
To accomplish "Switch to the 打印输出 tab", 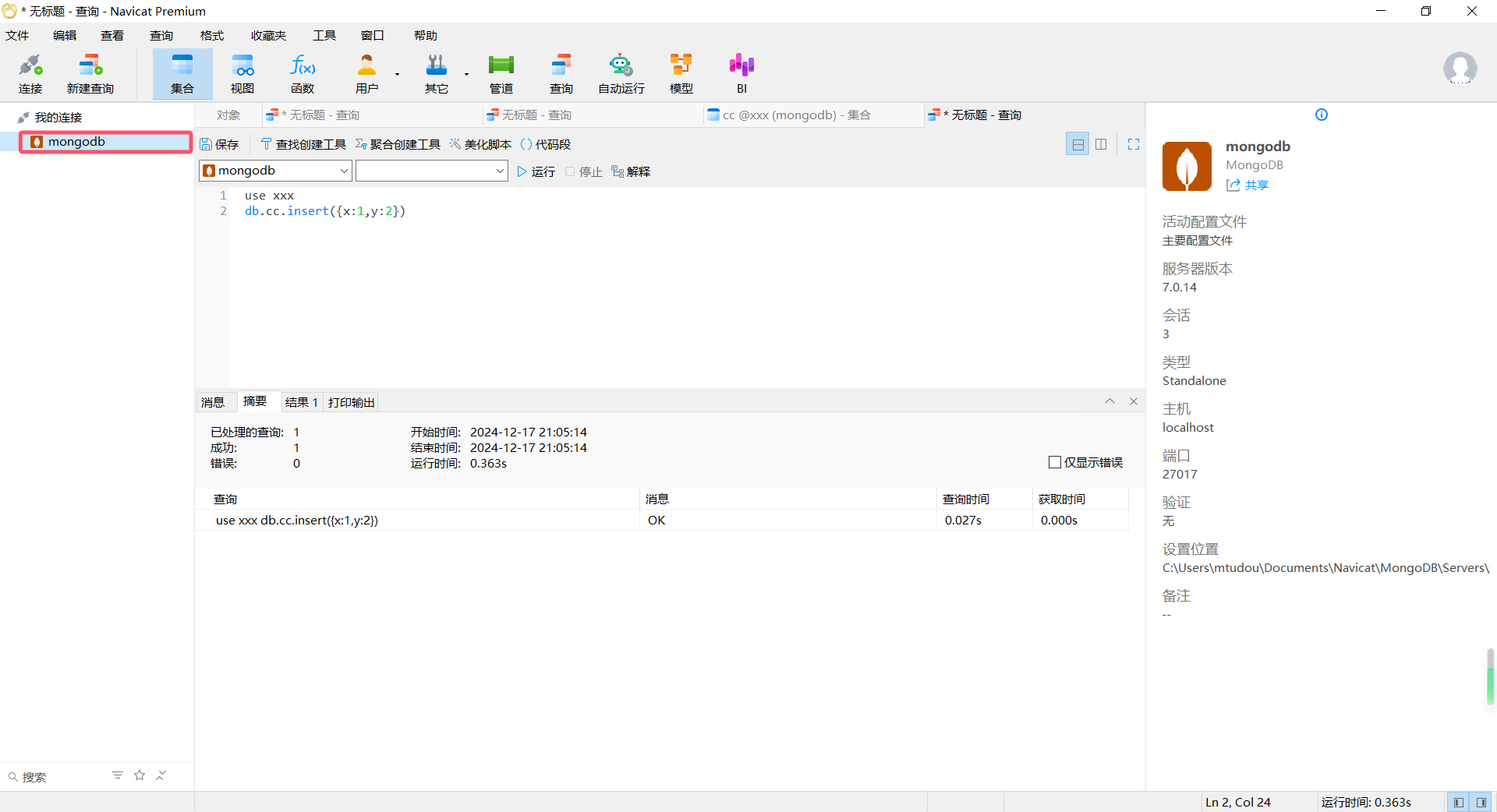I will (352, 402).
